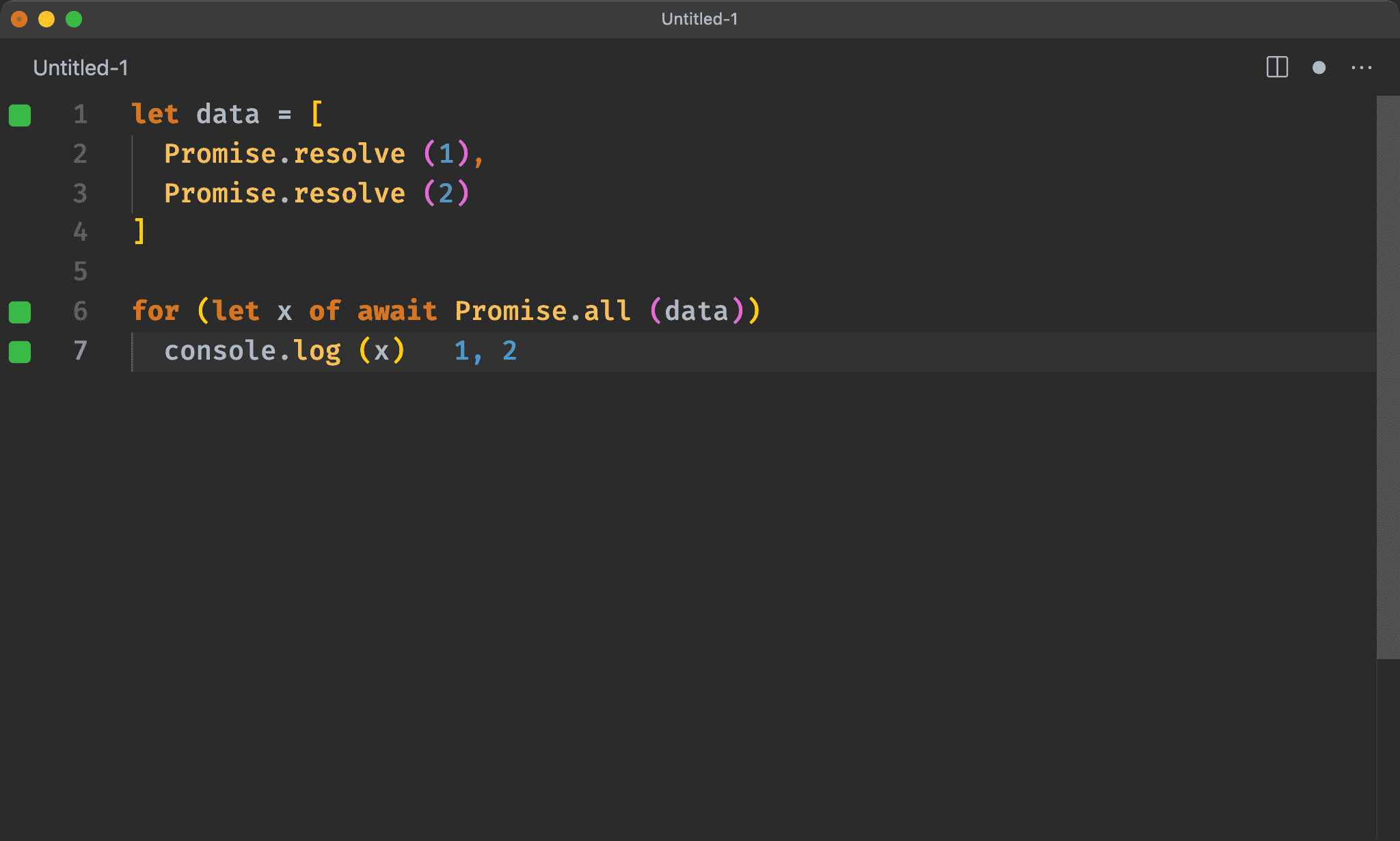The height and width of the screenshot is (841, 1400).
Task: Click line number 2 in the gutter
Action: [x=80, y=154]
